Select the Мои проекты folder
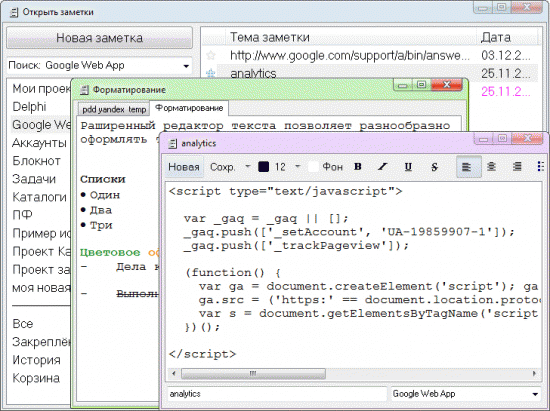This screenshot has height=411, width=550. click(41, 89)
